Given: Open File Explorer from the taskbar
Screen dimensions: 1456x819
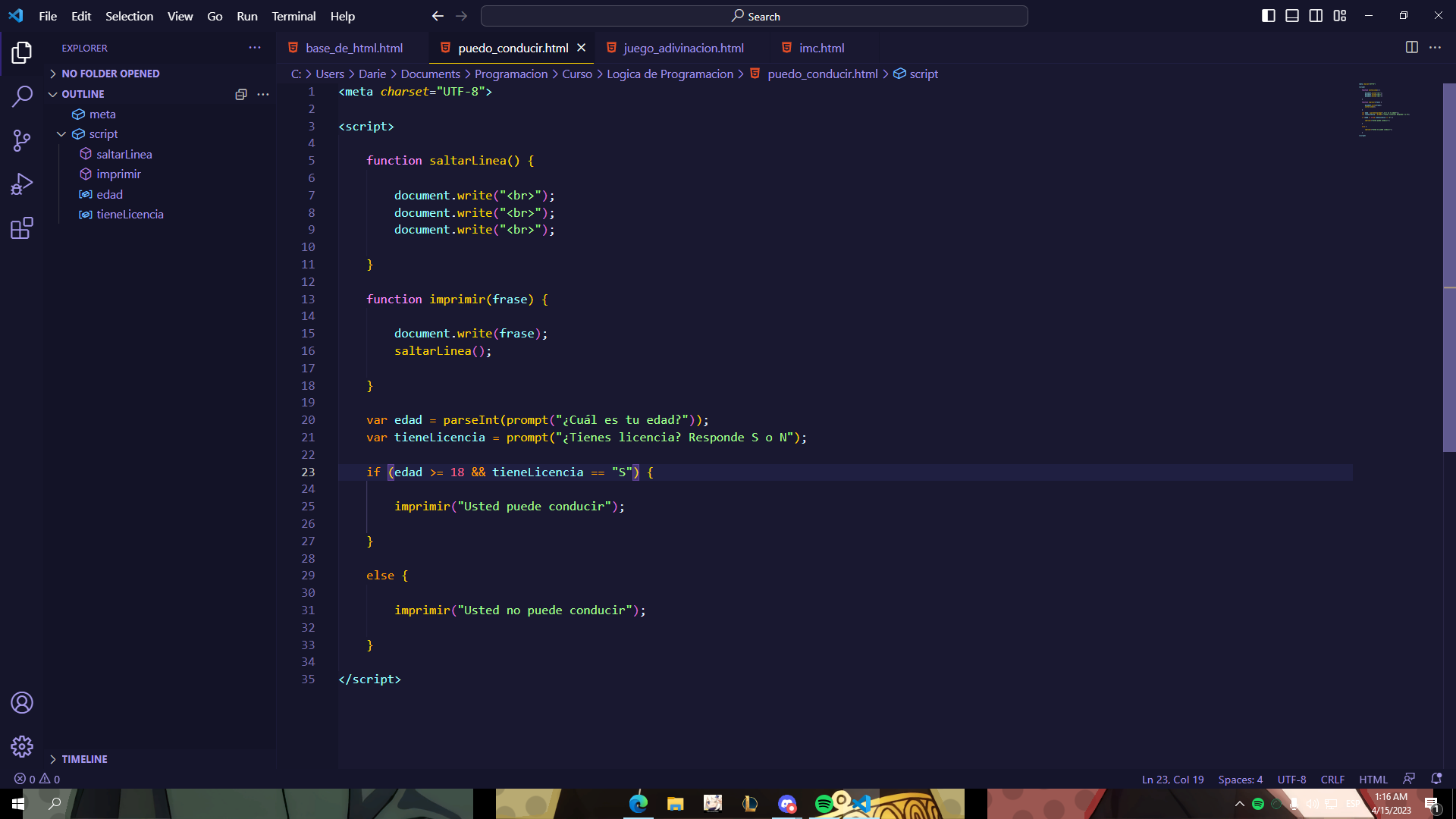Looking at the screenshot, I should 676,804.
